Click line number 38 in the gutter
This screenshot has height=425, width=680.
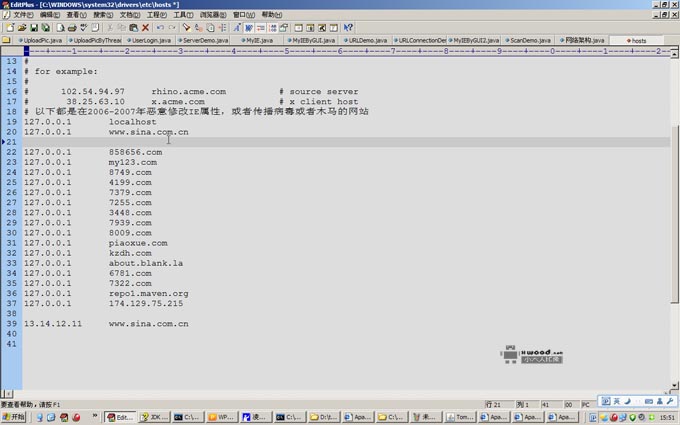click(x=12, y=314)
